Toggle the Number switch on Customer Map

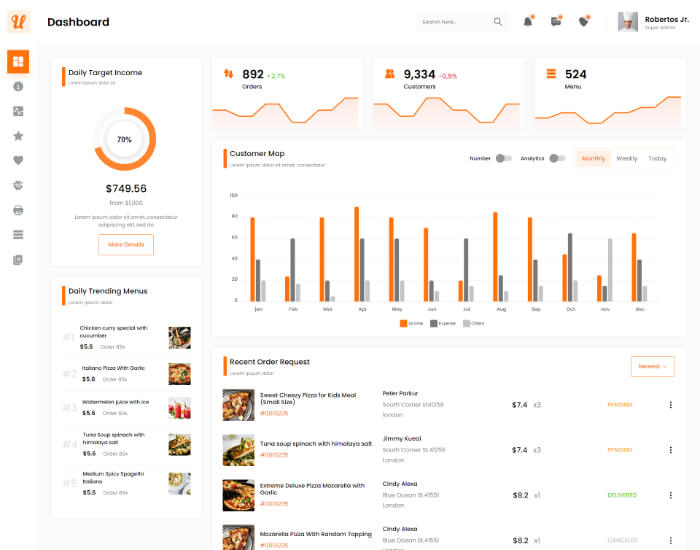(x=504, y=158)
